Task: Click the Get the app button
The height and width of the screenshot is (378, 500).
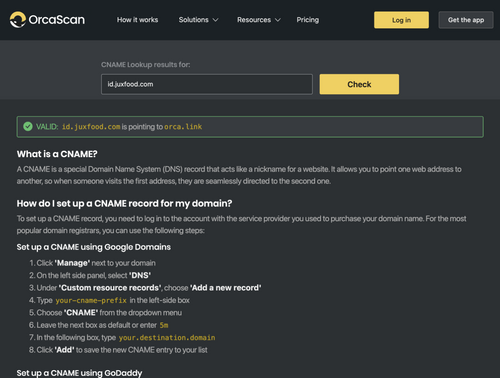Action: 466,20
